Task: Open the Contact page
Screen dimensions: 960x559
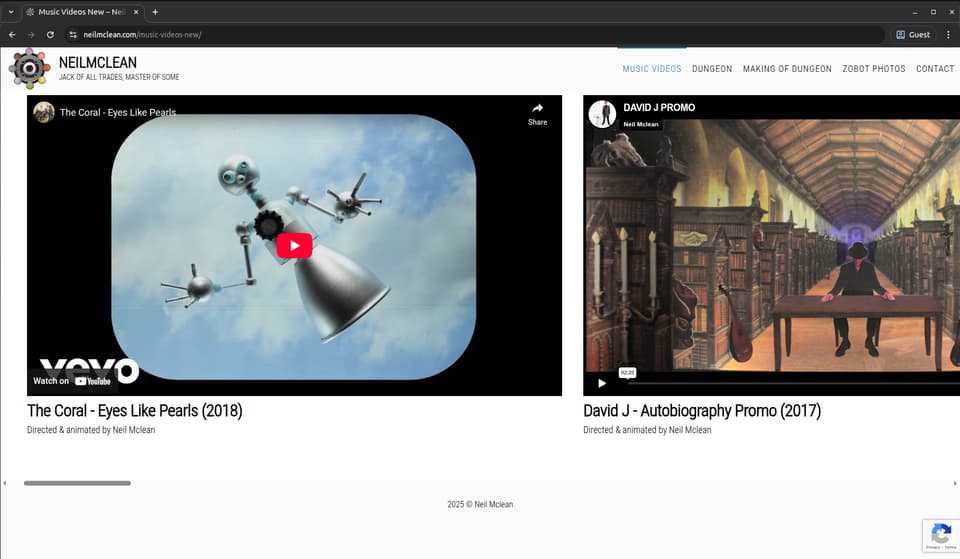Action: [935, 69]
